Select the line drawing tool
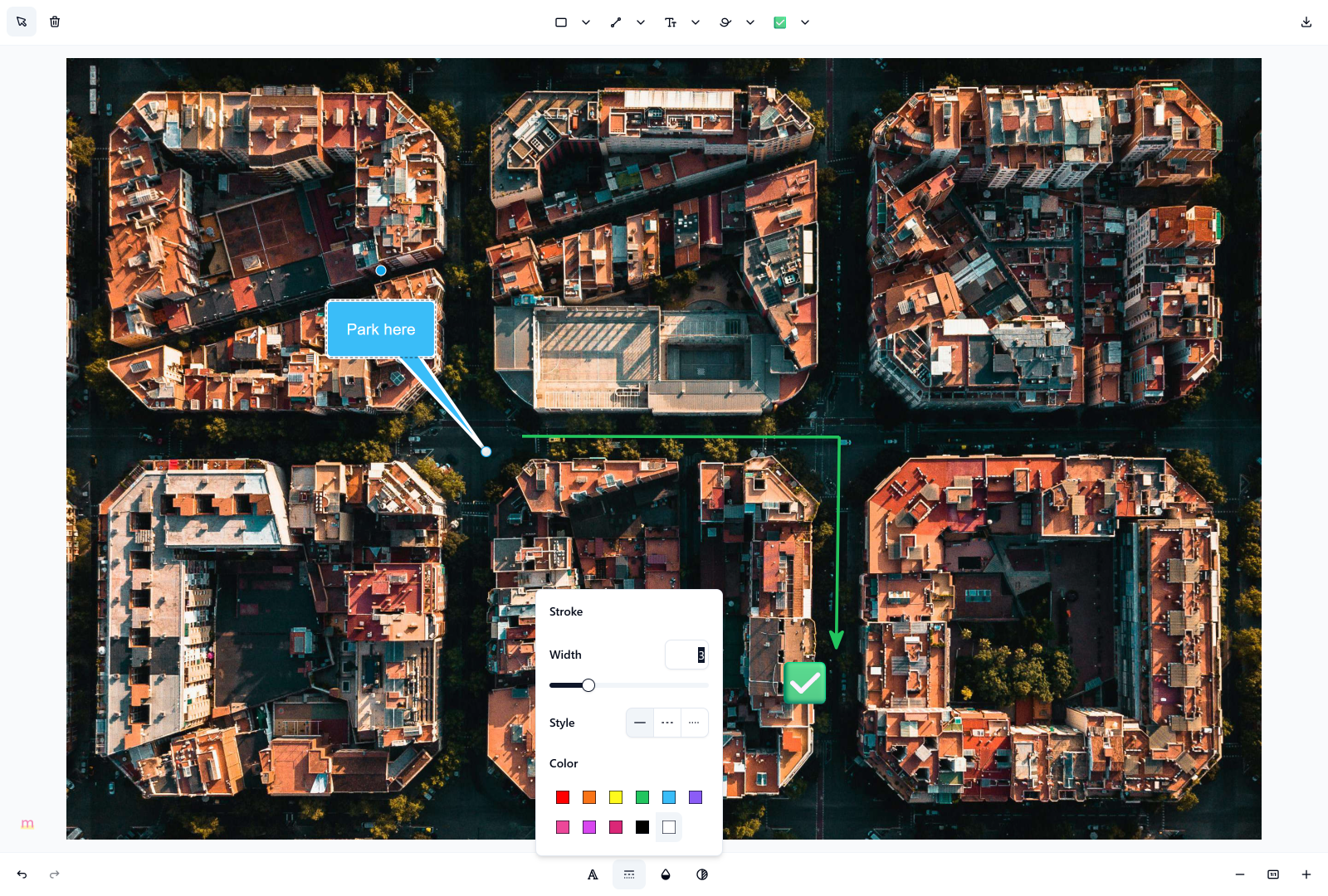The width and height of the screenshot is (1328, 896). click(616, 22)
